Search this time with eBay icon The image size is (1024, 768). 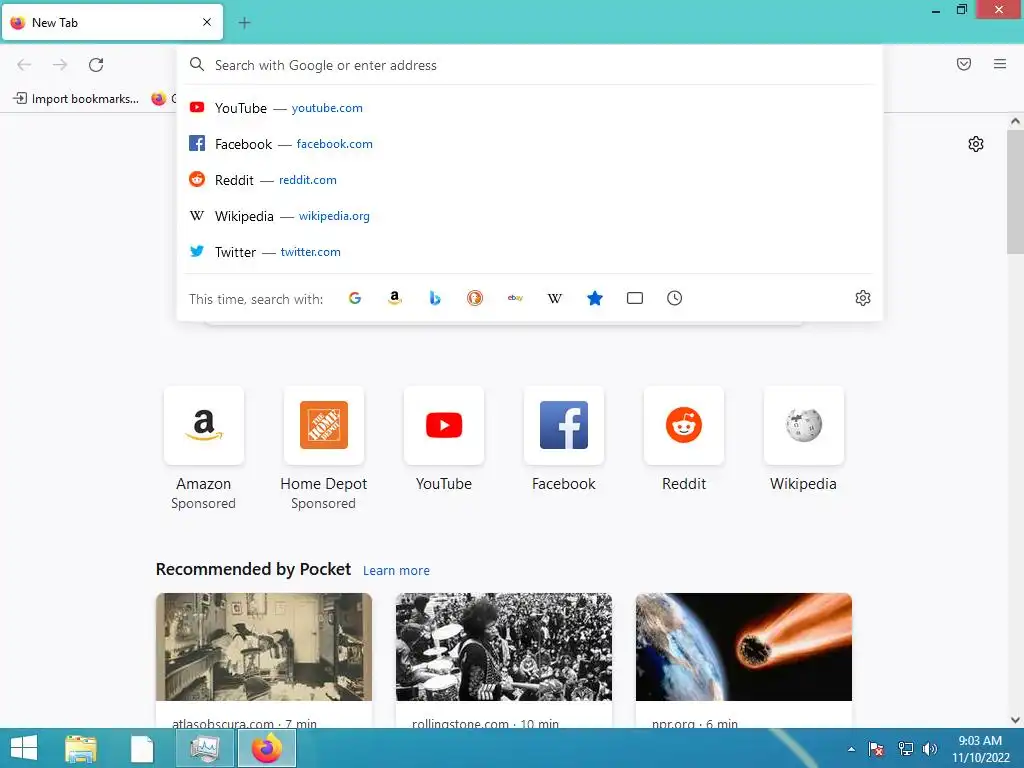coord(515,298)
